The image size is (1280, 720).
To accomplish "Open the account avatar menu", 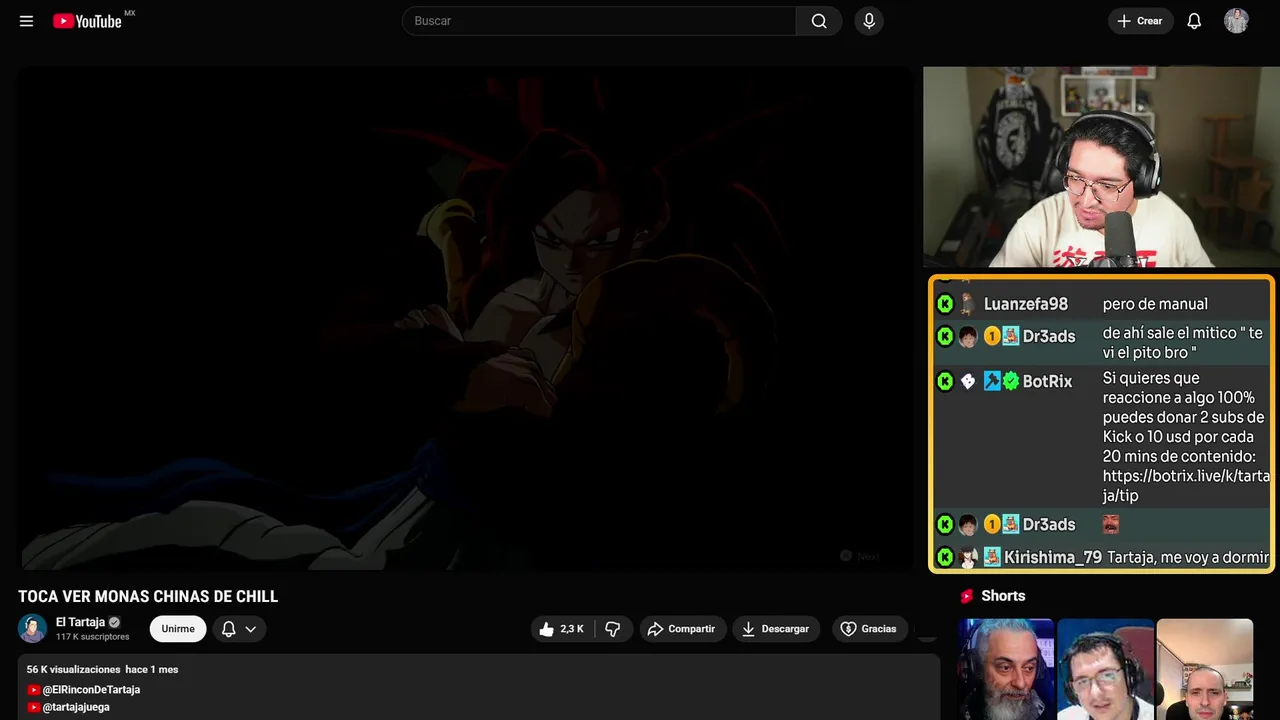I will [x=1236, y=21].
